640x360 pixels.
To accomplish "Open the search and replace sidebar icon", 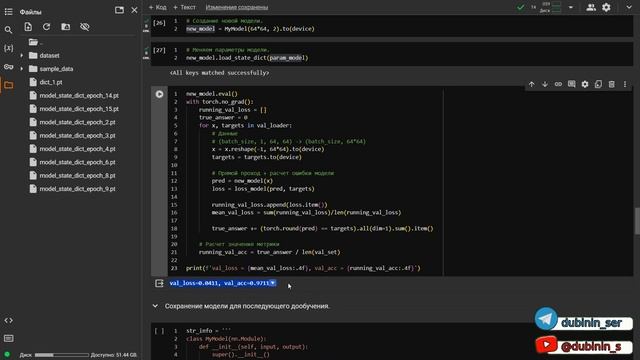I will coord(8,30).
